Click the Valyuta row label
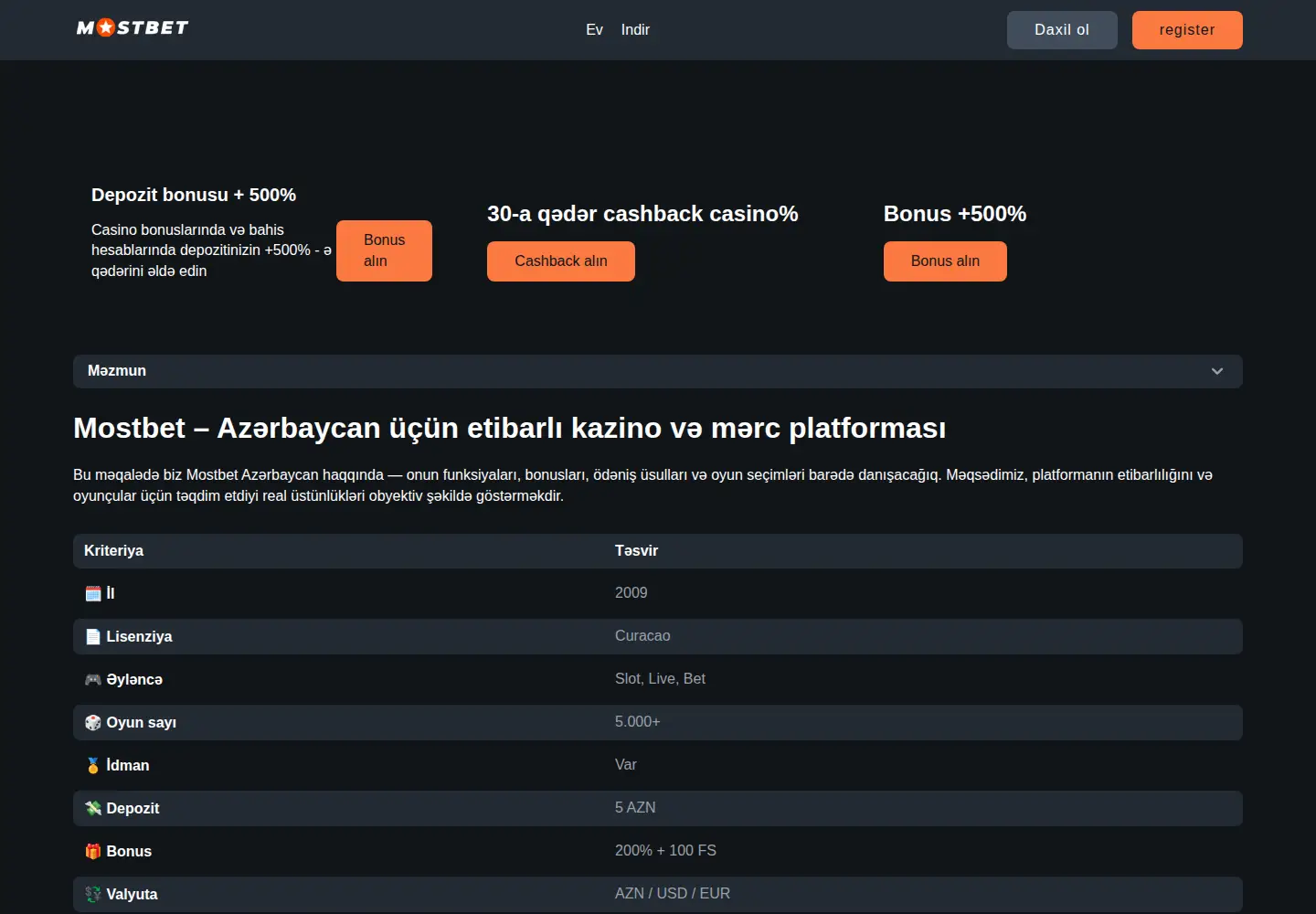This screenshot has width=1316, height=914. point(132,894)
